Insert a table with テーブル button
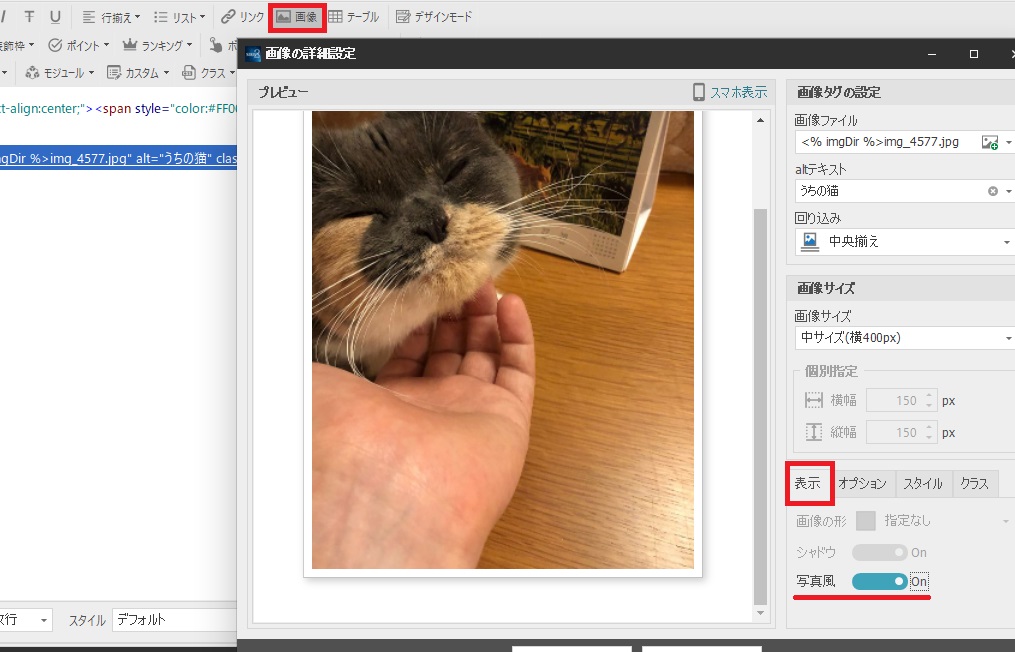The height and width of the screenshot is (652, 1015). coord(353,17)
